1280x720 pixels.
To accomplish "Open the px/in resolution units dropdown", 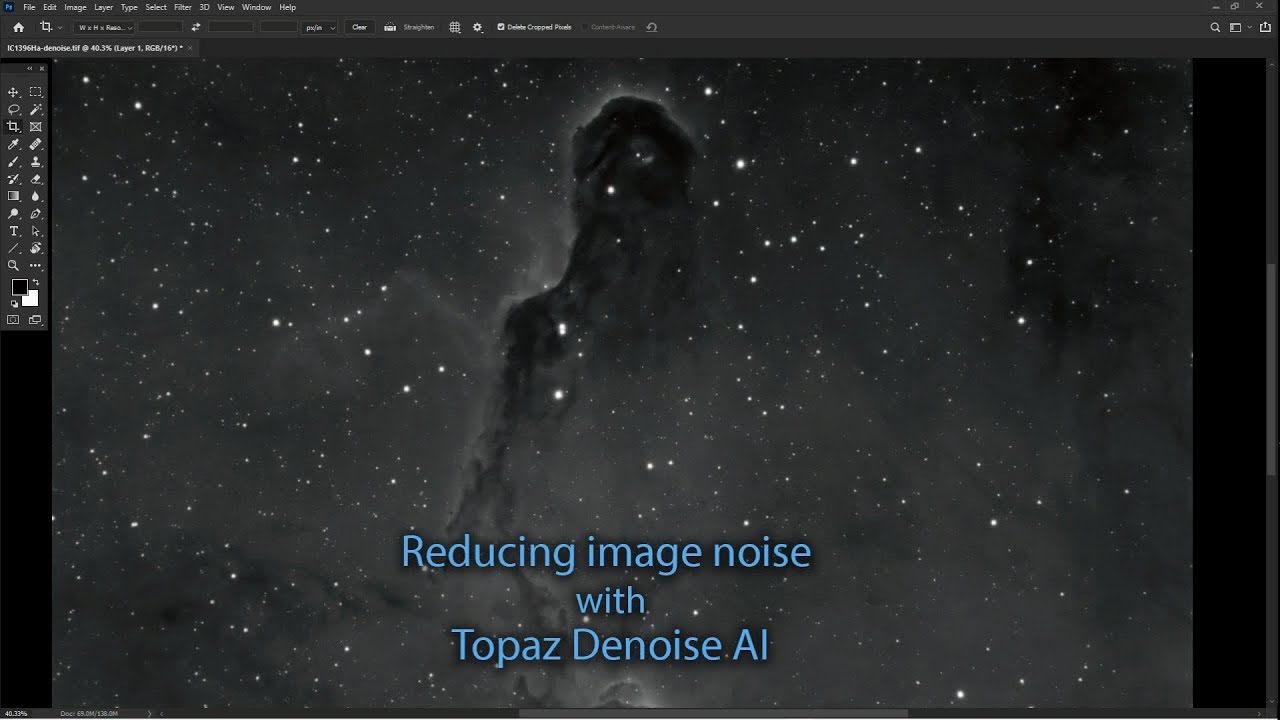I will [320, 27].
